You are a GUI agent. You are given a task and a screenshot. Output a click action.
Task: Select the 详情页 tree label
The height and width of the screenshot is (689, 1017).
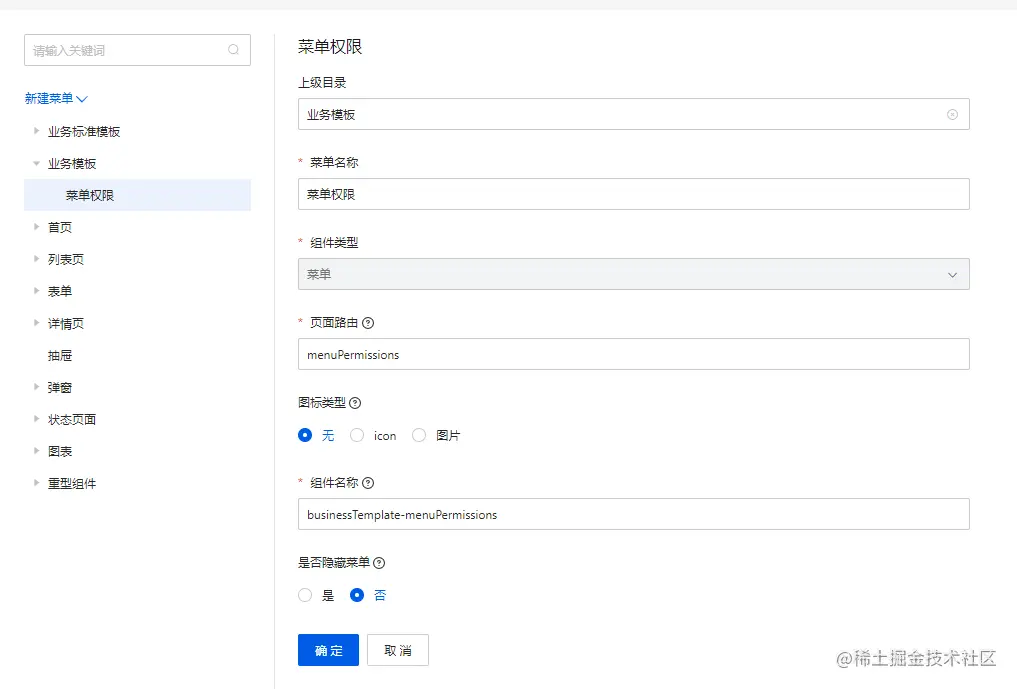click(66, 324)
